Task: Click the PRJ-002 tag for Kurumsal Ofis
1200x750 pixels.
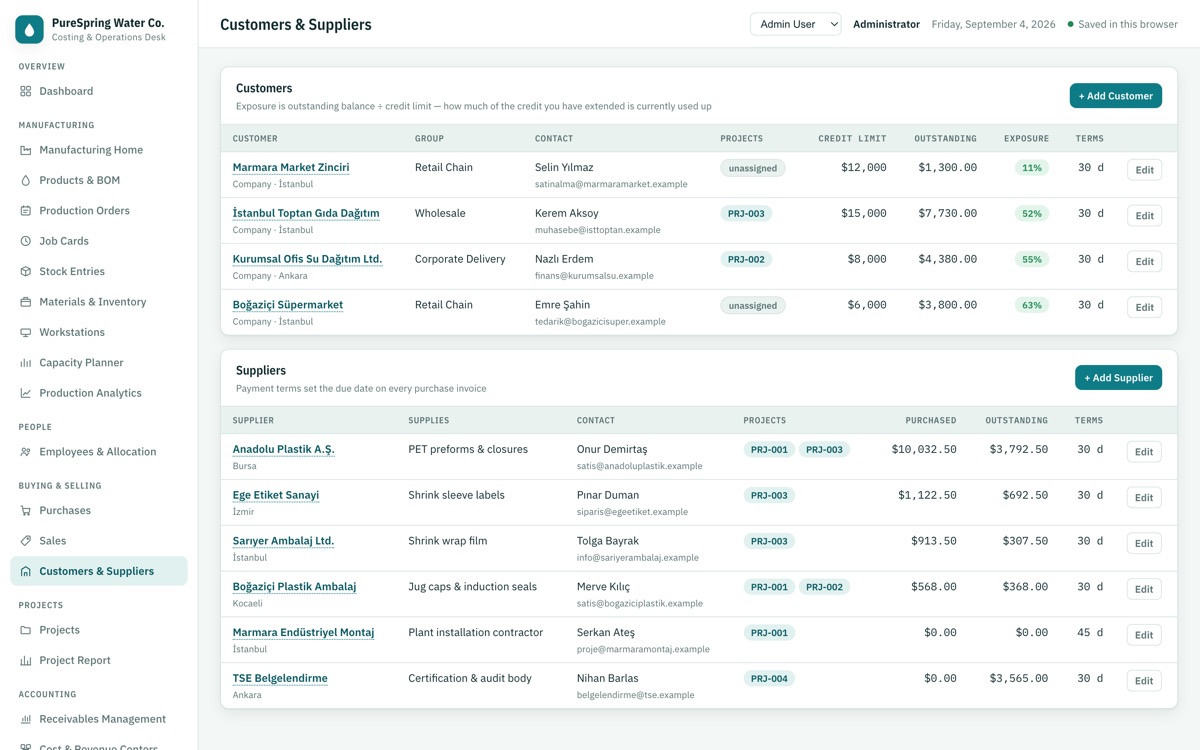Action: pos(746,259)
